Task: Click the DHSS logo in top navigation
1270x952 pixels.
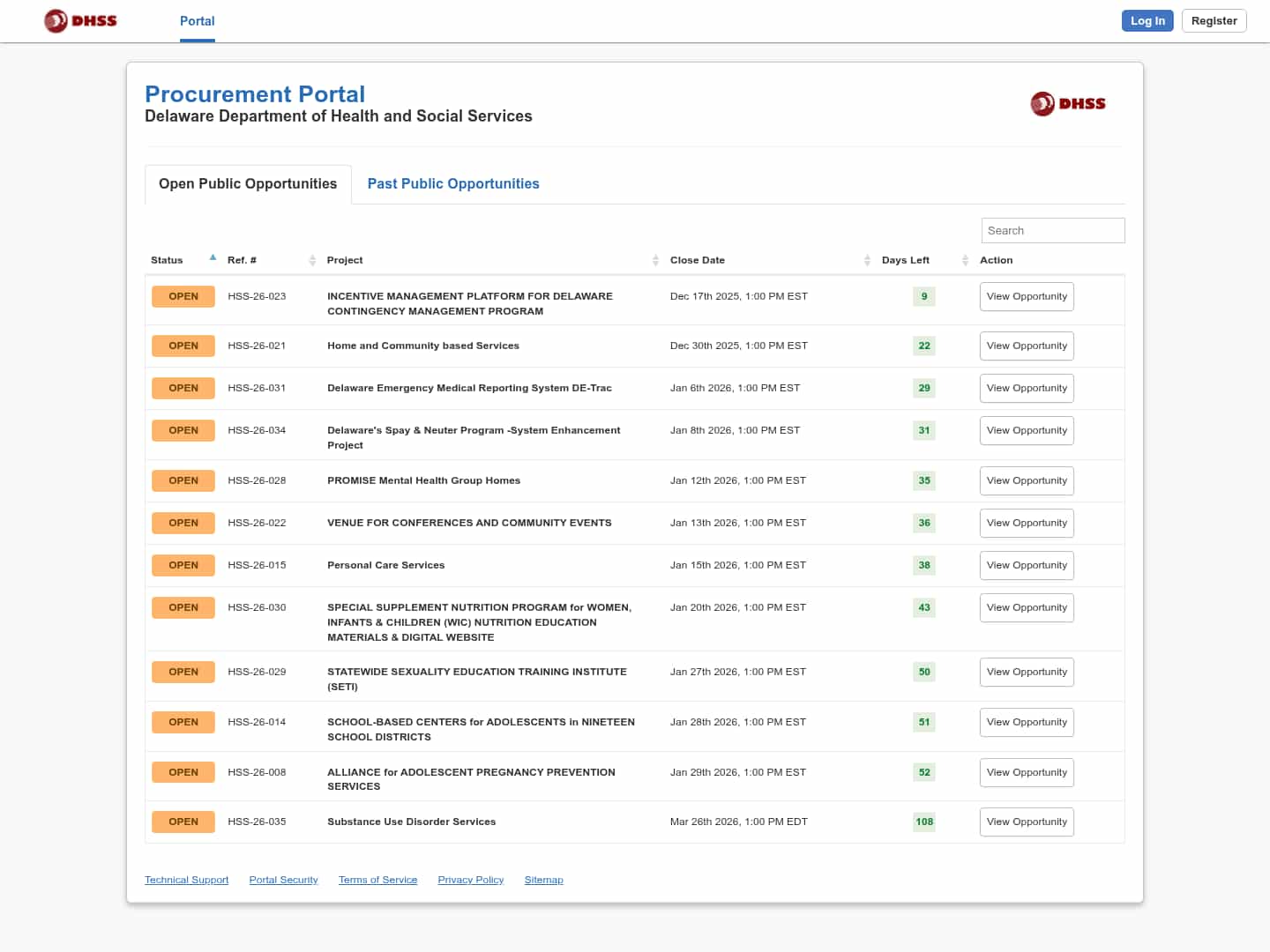Action: (x=80, y=20)
